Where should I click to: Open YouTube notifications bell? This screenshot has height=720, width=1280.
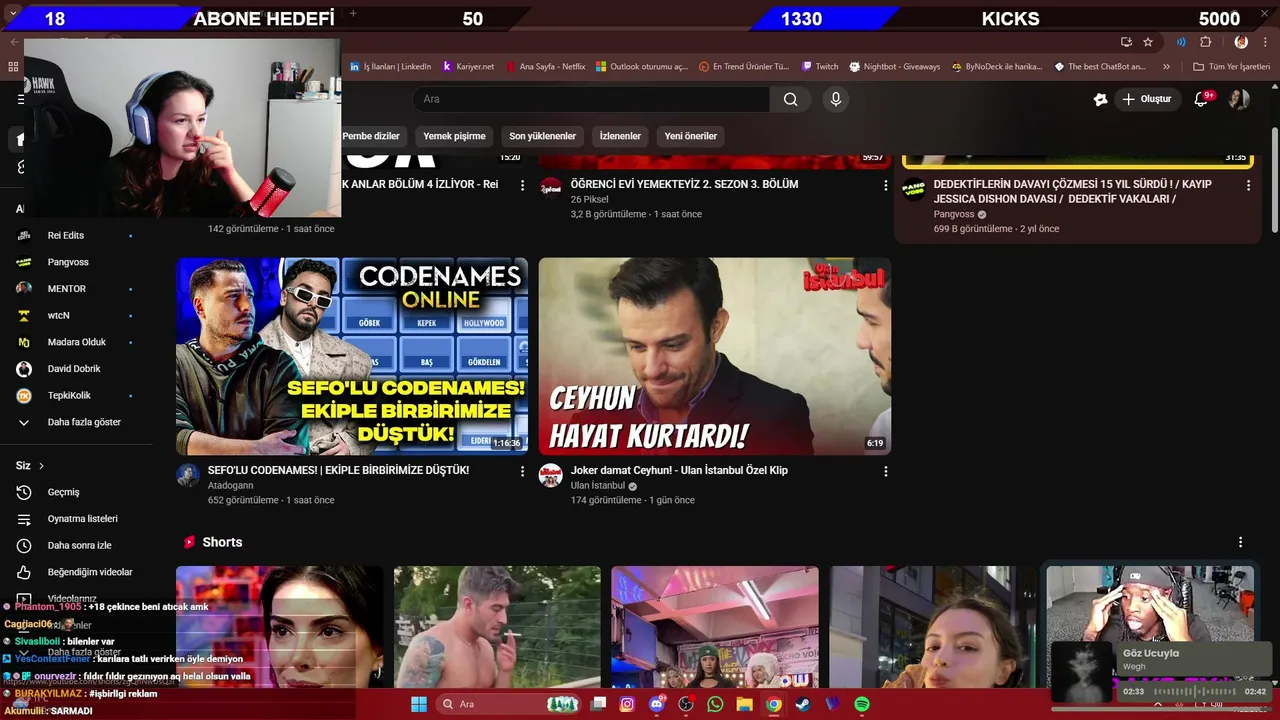(x=1202, y=99)
